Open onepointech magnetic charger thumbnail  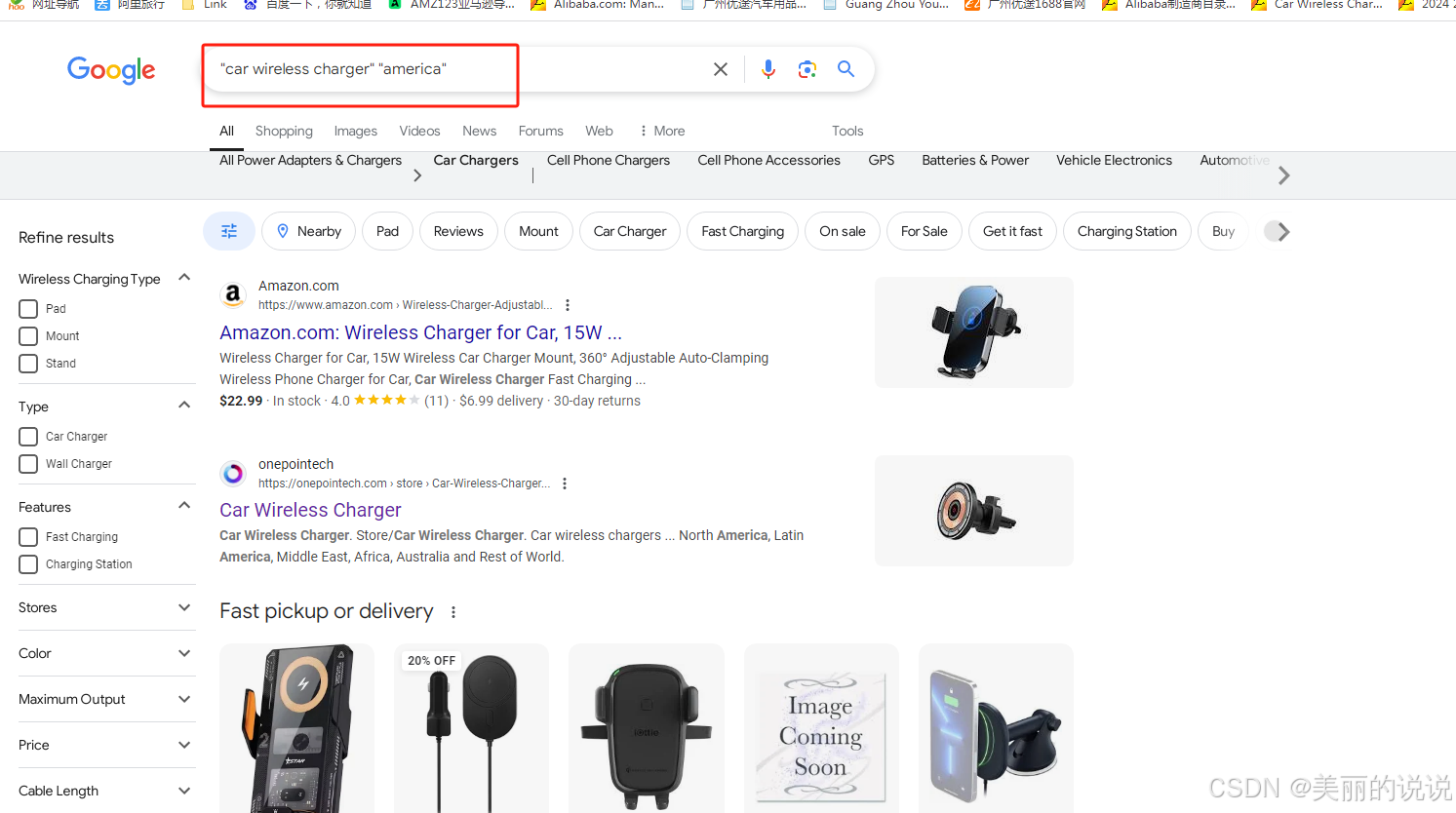pos(974,511)
